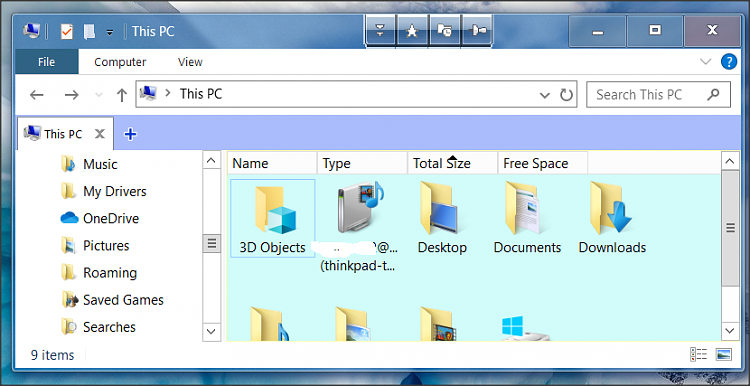This screenshot has width=750, height=386.
Task: Add a new tab with plus button
Action: 130,134
